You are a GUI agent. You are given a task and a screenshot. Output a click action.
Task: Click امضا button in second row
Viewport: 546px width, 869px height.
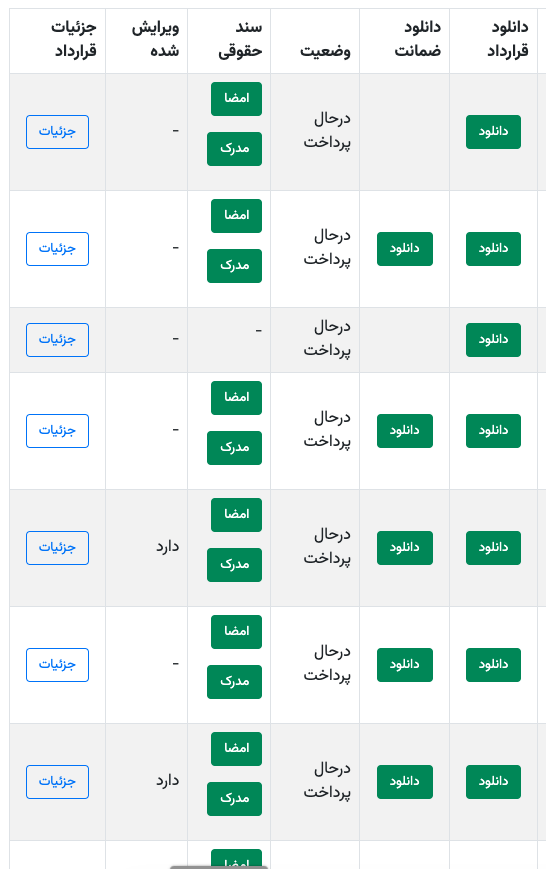click(236, 216)
